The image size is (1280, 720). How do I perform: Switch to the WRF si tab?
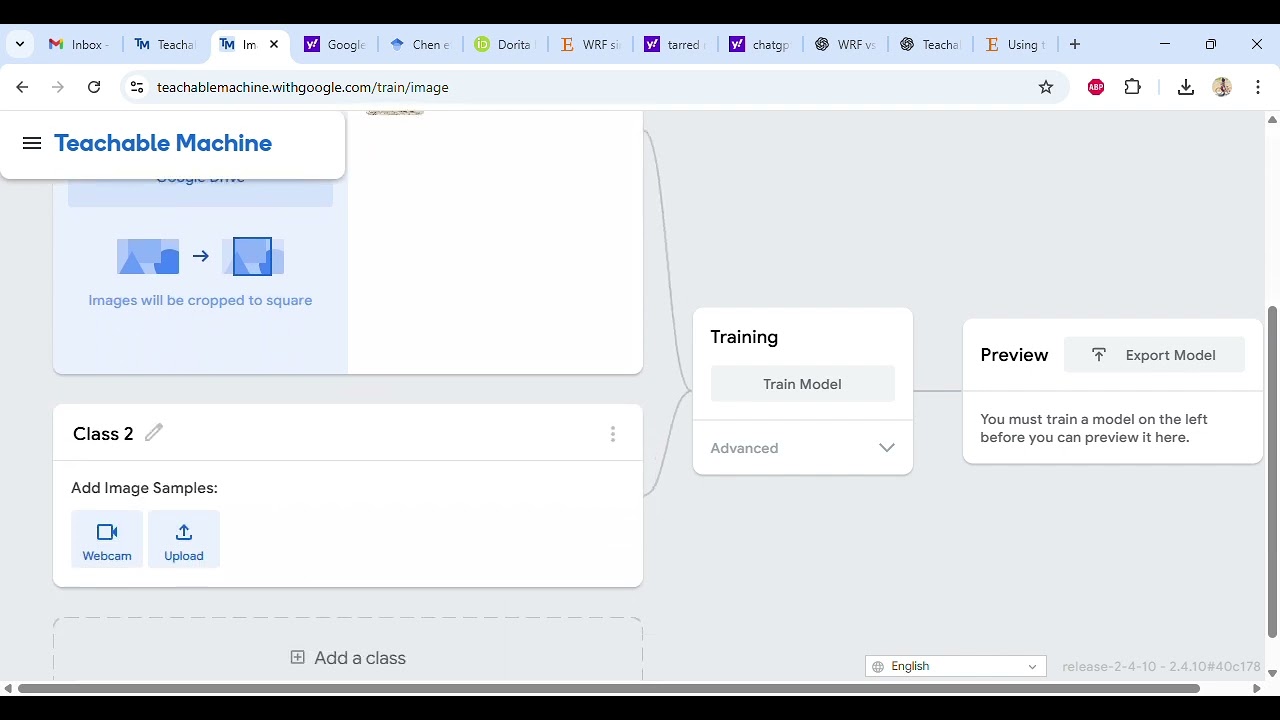coord(590,44)
